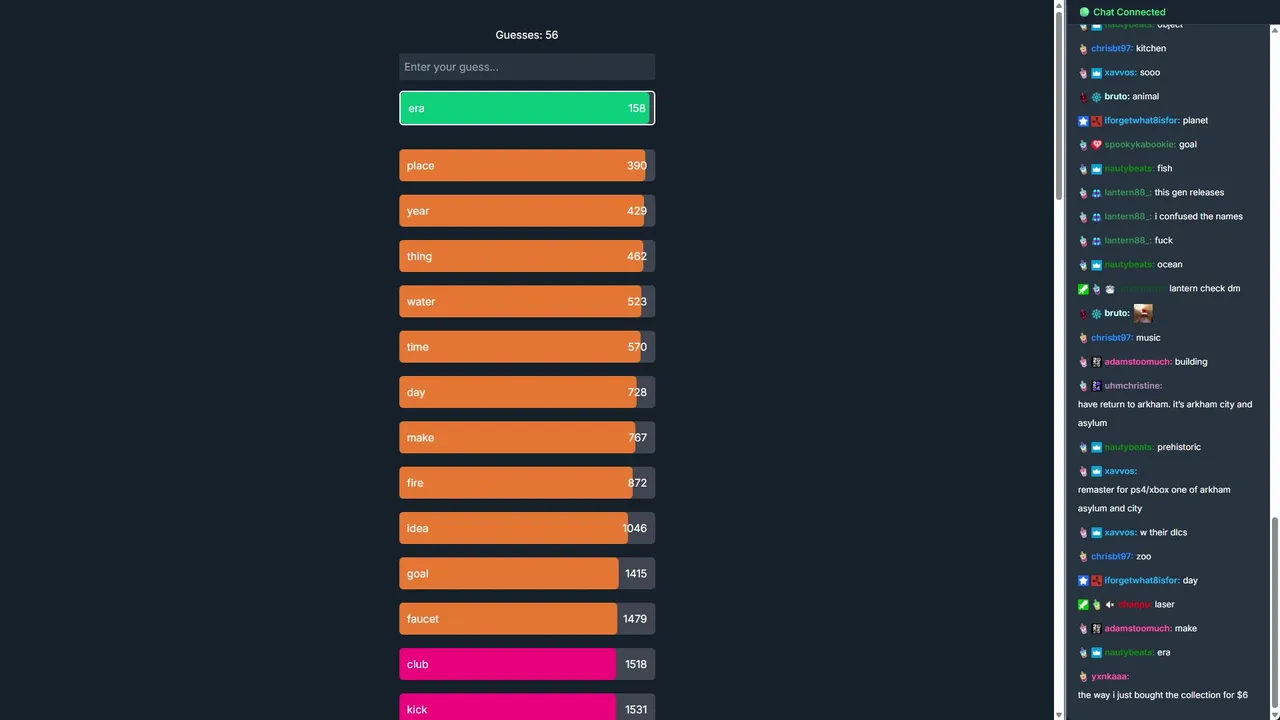
Task: Click username chrisbt97 beside 'kitchen'
Action: pyautogui.click(x=1111, y=48)
